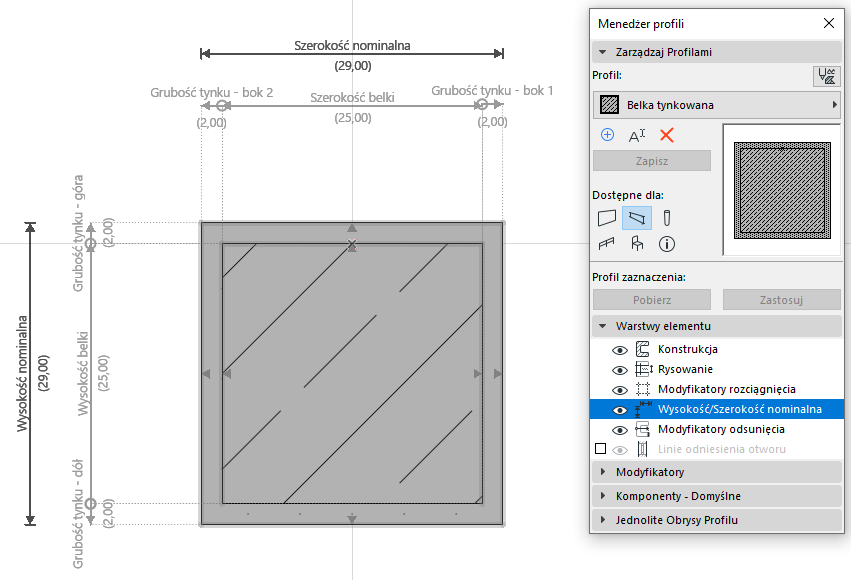Rename the profile with the text icon
The image size is (851, 580).
coord(637,135)
